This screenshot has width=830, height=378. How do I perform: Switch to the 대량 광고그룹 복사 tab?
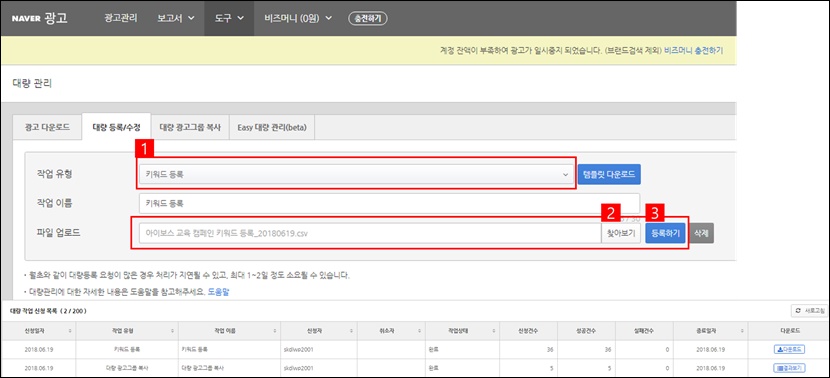click(x=190, y=128)
